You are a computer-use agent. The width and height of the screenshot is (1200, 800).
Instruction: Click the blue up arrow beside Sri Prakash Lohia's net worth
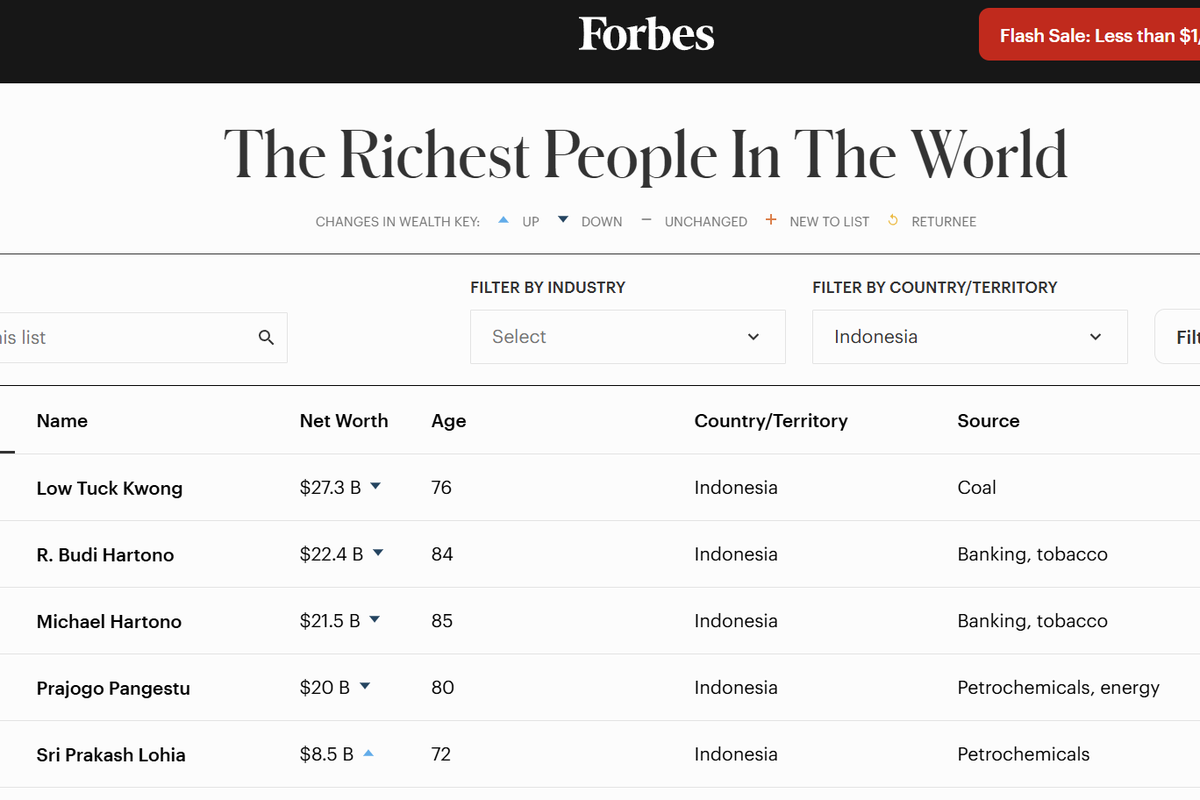[370, 753]
